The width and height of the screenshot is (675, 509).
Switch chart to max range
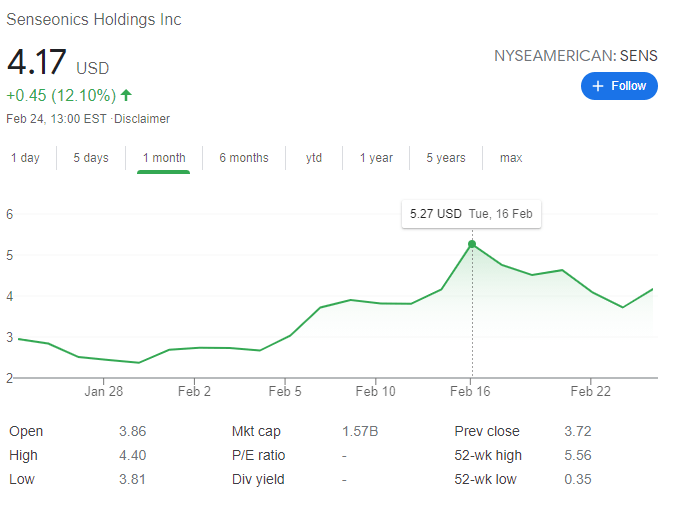[x=511, y=158]
